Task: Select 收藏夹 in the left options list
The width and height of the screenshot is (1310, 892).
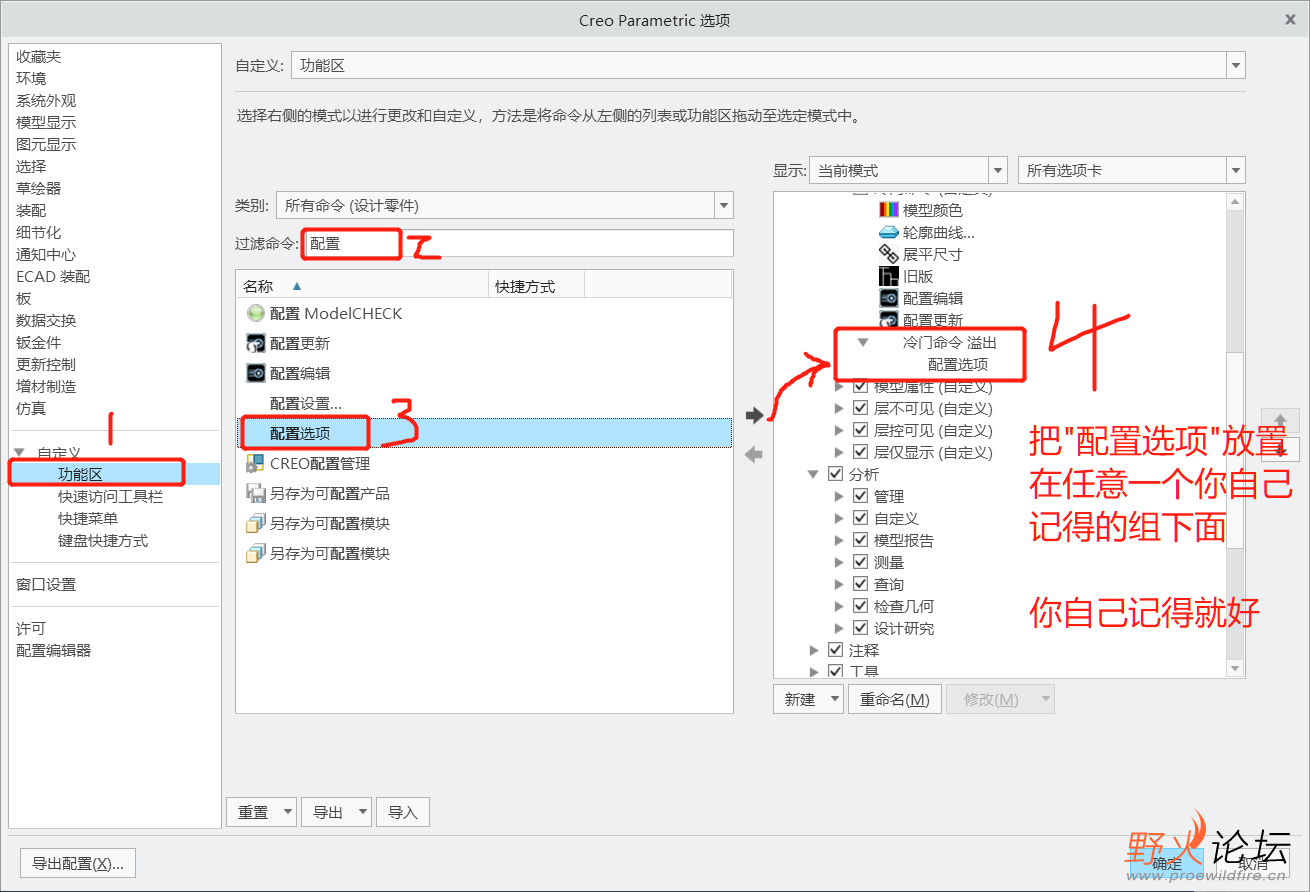Action: [x=38, y=56]
